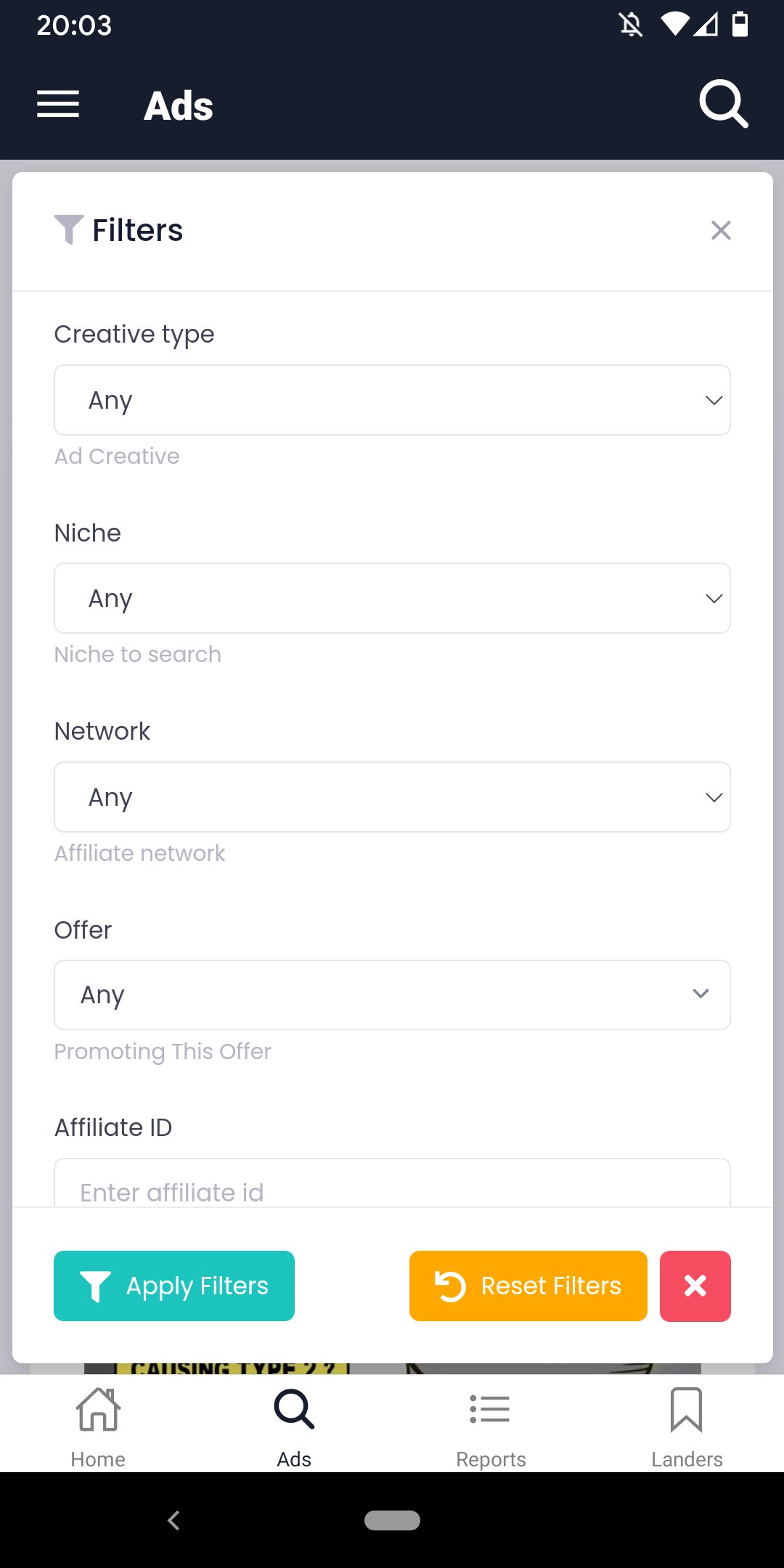Click the funnel icon beside Filters
This screenshot has width=784, height=1568.
(69, 229)
